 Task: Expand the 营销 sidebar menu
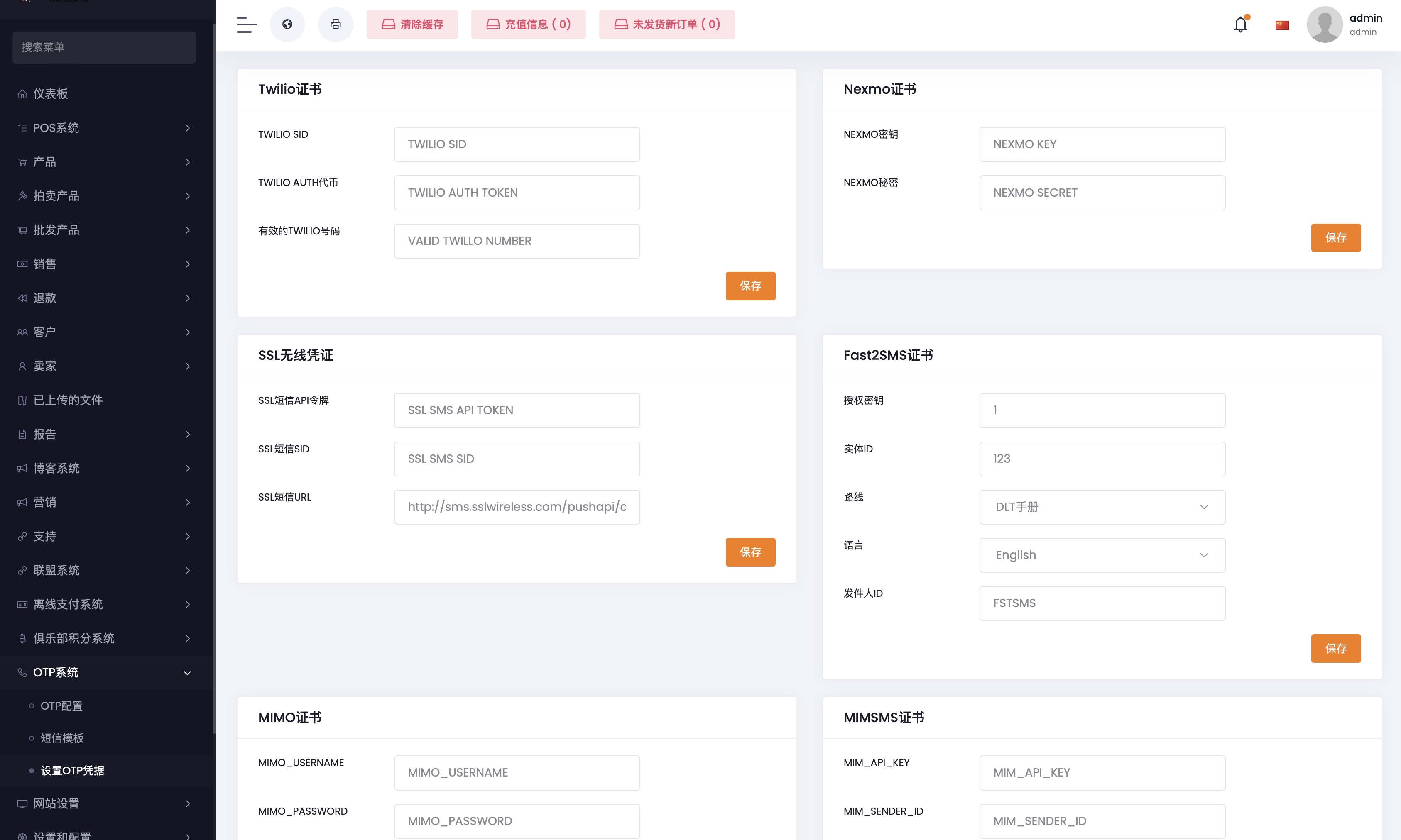(105, 502)
